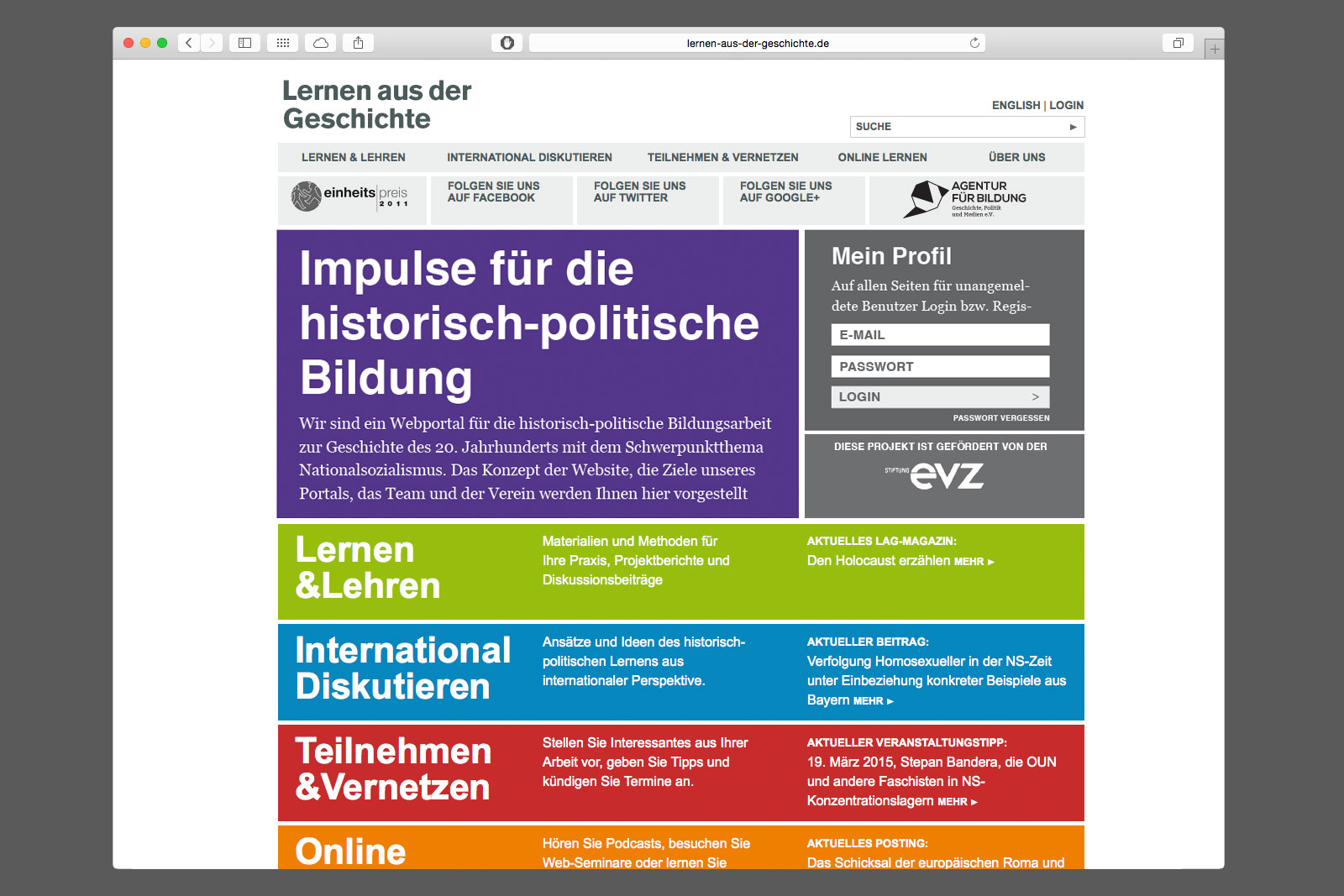Click the einheitspreis 2011 logo
The image size is (1344, 896).
click(351, 196)
